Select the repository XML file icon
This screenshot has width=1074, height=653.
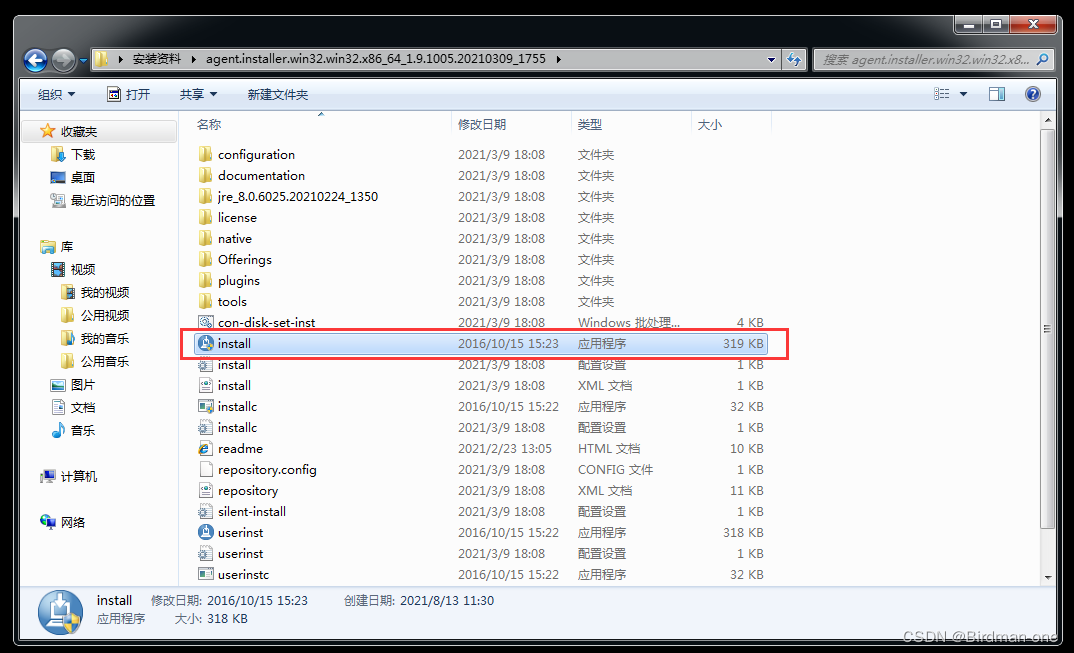(205, 491)
